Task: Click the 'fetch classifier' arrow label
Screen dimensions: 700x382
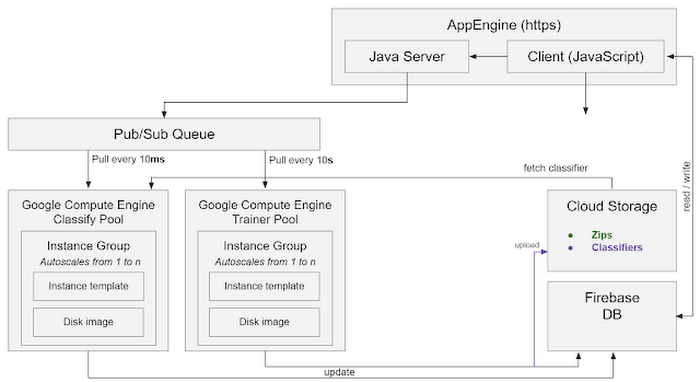Action: coord(555,168)
